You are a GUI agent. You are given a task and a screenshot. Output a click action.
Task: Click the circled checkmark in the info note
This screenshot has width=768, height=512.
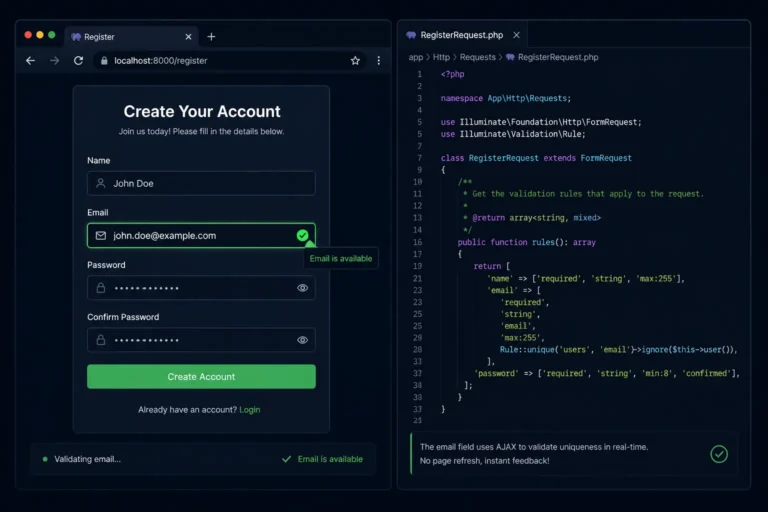click(719, 454)
